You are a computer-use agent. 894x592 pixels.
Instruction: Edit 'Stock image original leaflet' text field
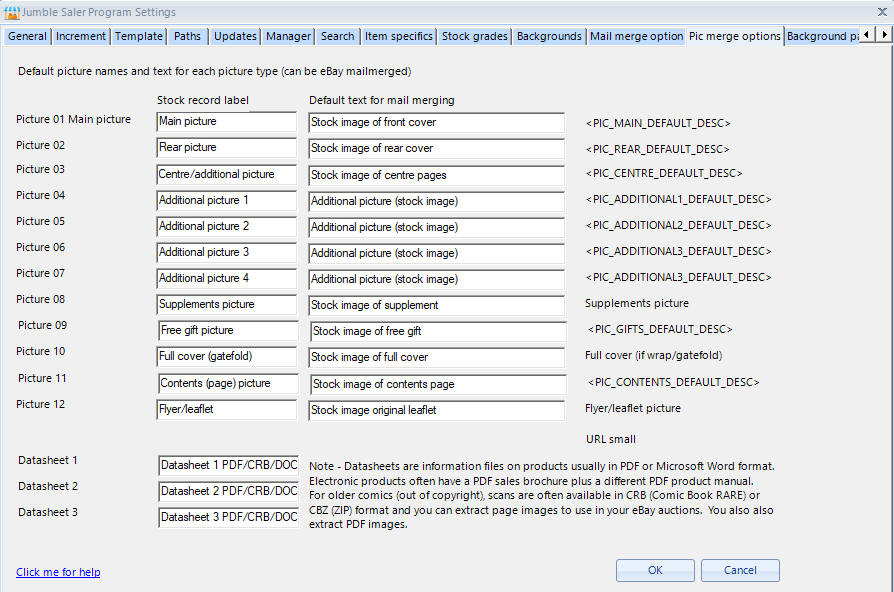pyautogui.click(x=437, y=410)
